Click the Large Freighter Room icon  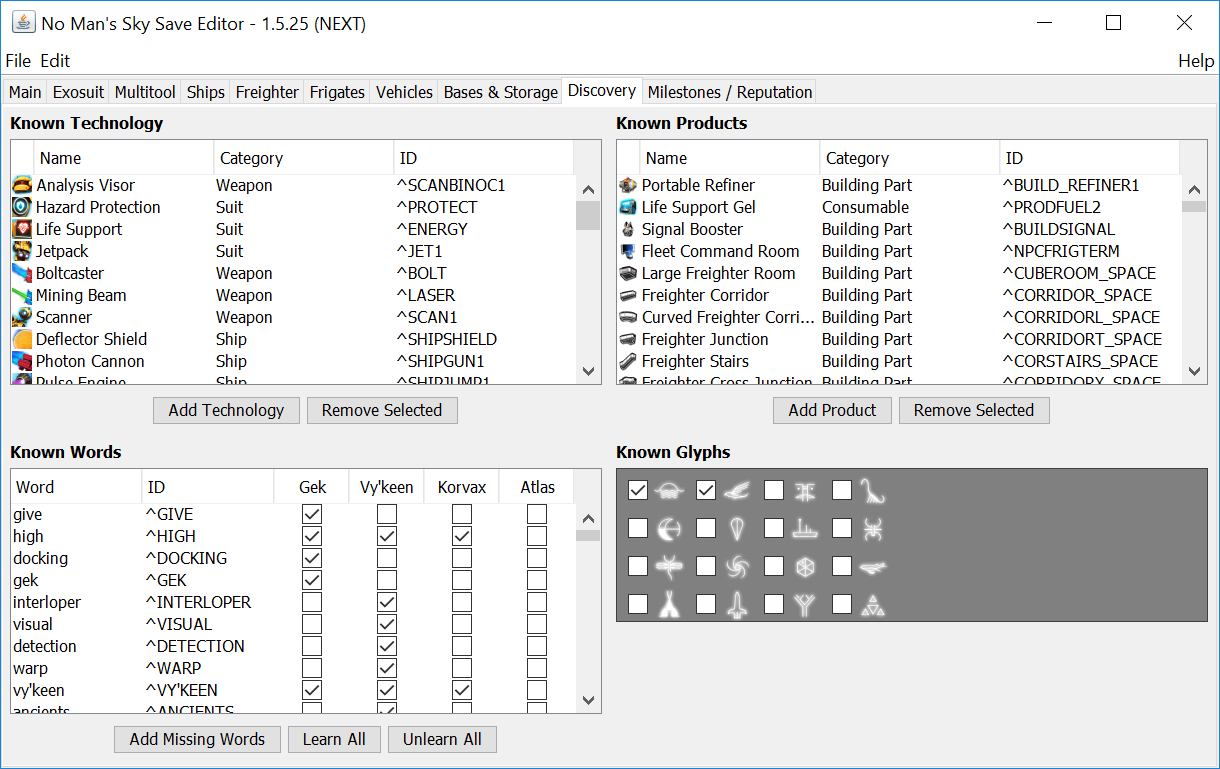click(628, 273)
